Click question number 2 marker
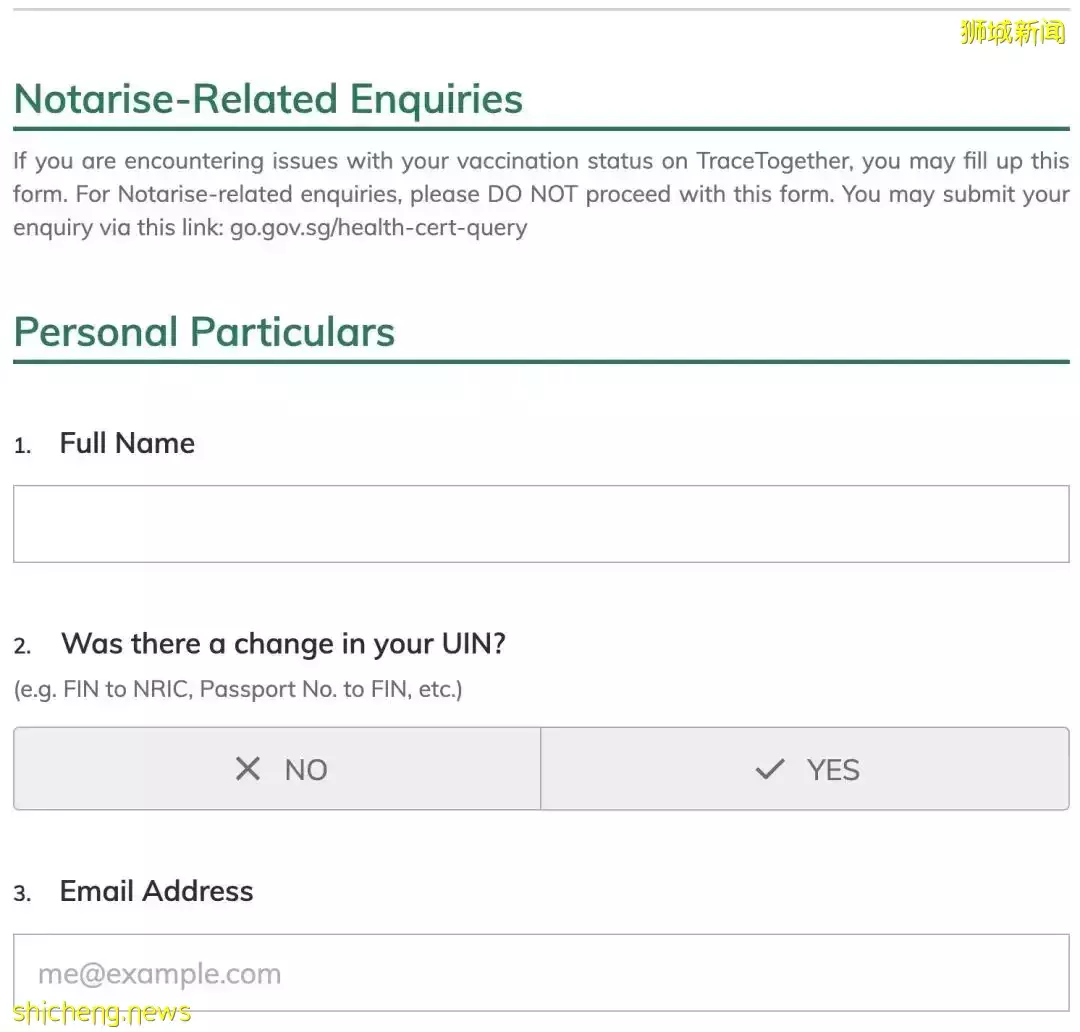 pos(22,647)
